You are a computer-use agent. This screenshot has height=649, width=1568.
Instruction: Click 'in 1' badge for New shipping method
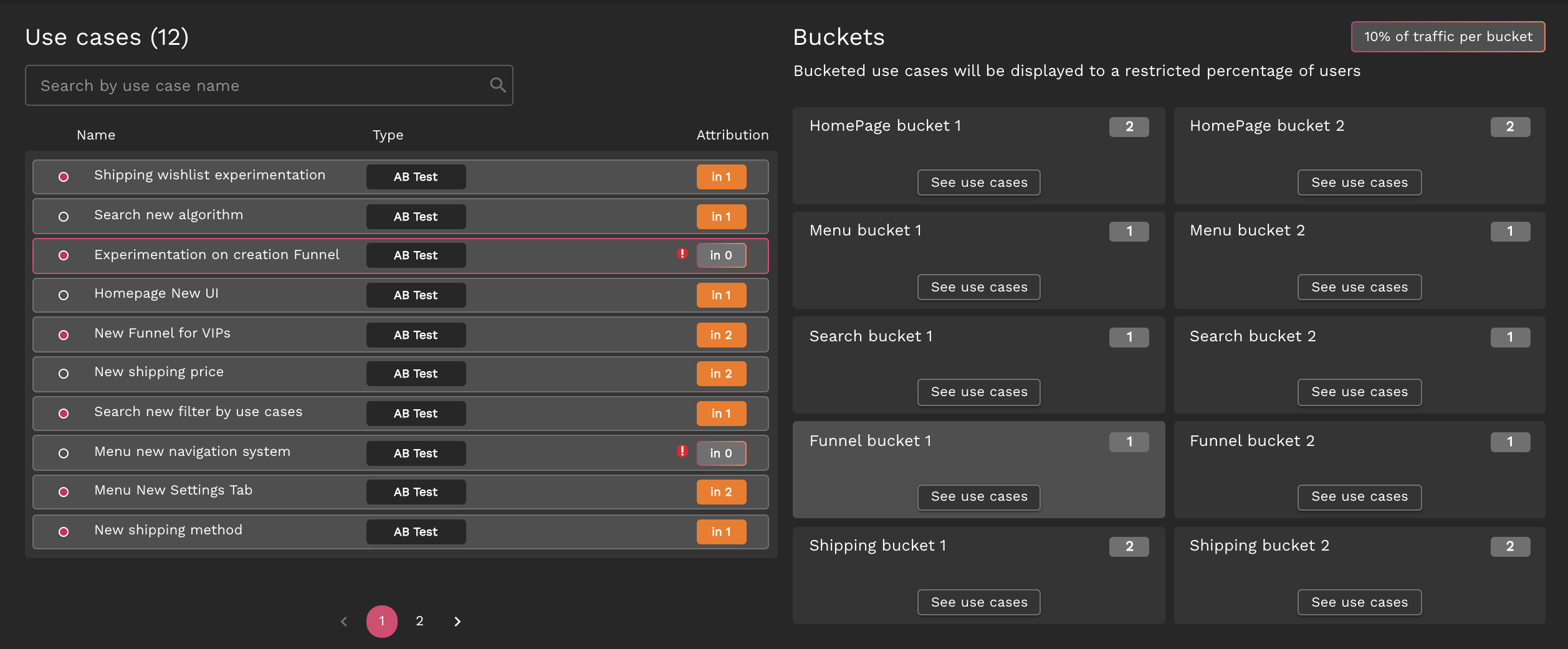pos(721,532)
